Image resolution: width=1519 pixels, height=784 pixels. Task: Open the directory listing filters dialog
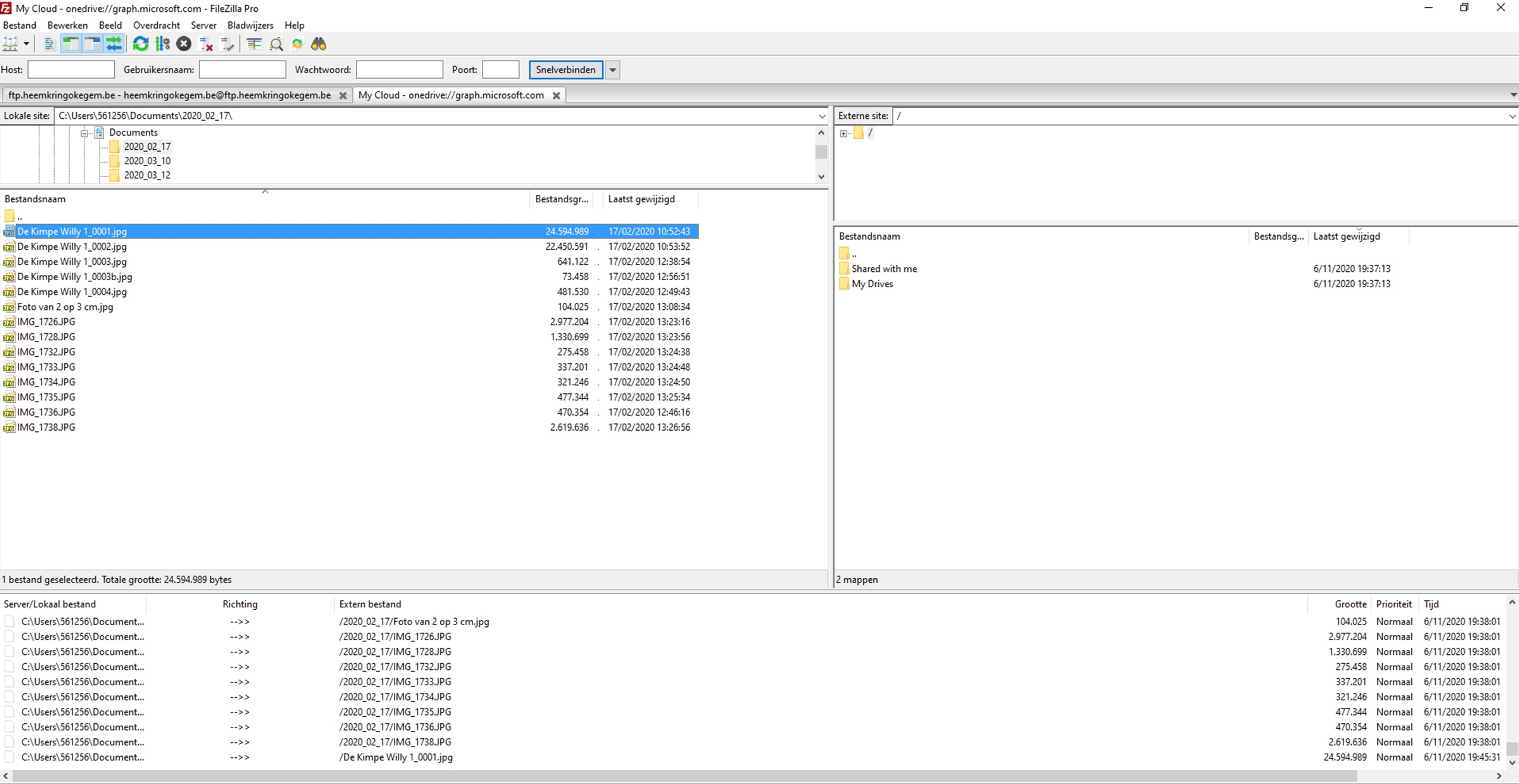click(x=255, y=44)
